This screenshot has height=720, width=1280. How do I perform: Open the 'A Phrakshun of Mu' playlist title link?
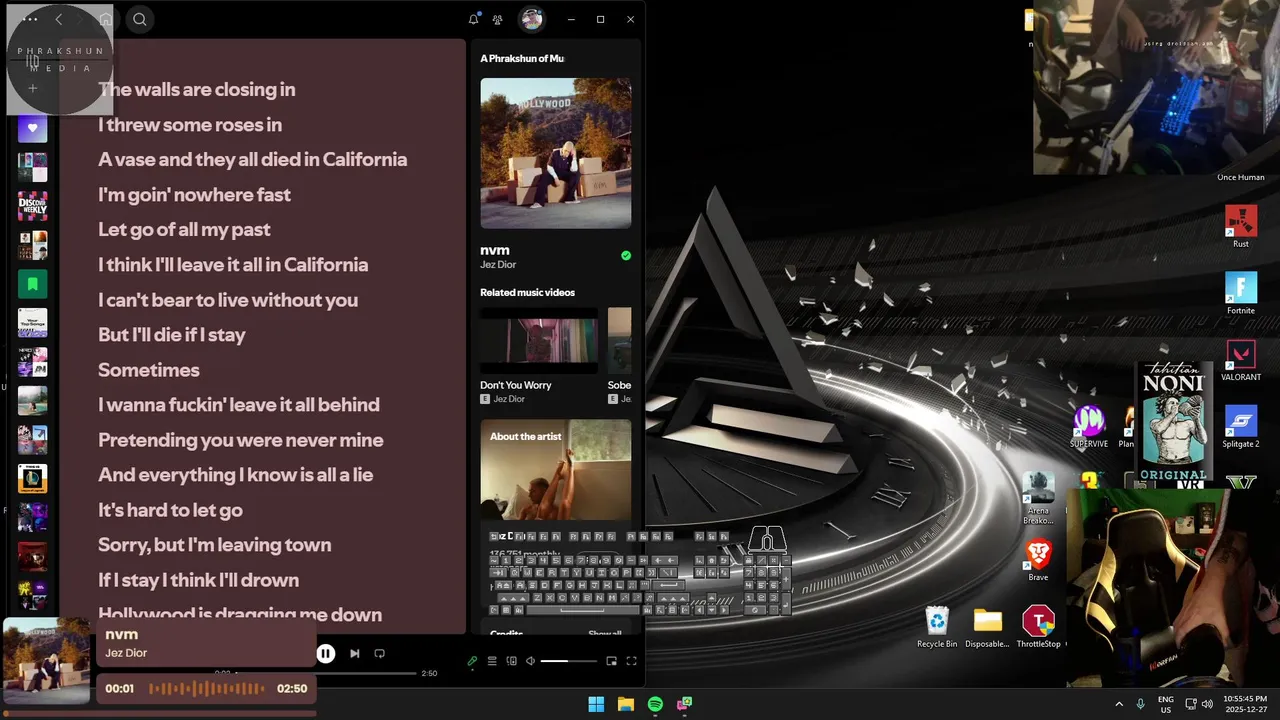(x=522, y=58)
